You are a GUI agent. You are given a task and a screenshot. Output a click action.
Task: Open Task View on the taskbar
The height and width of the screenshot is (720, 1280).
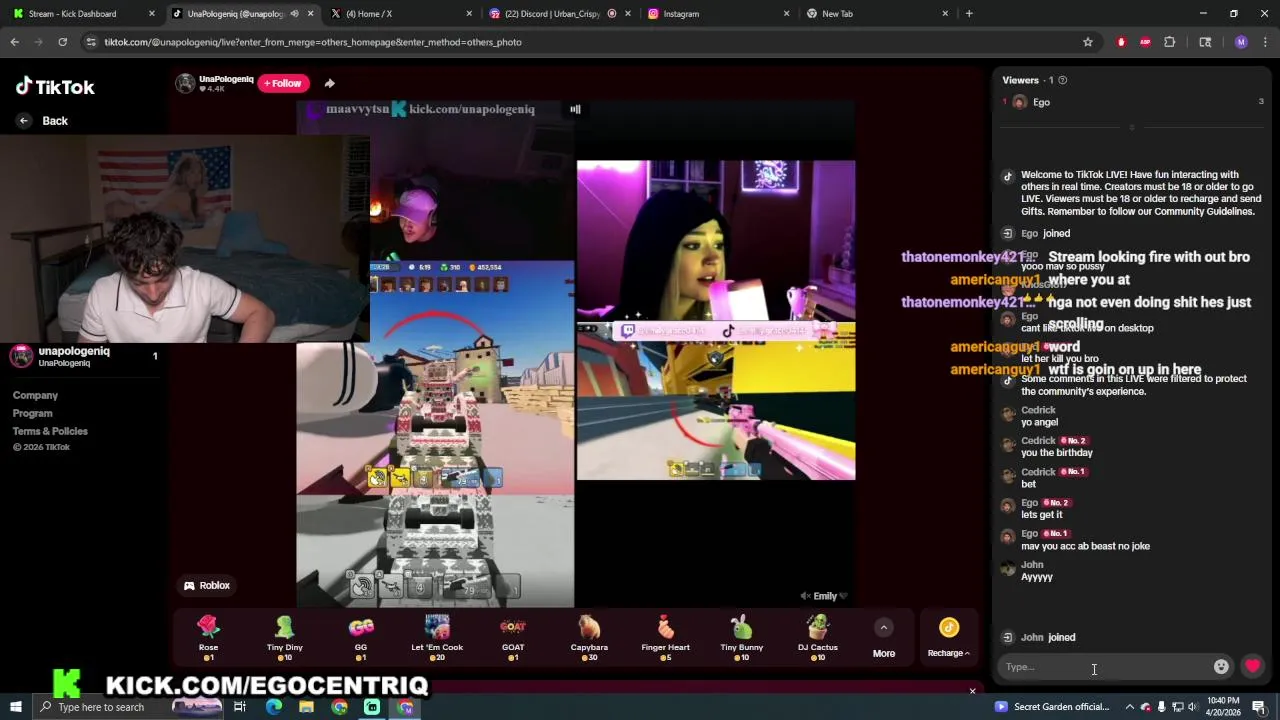click(240, 707)
